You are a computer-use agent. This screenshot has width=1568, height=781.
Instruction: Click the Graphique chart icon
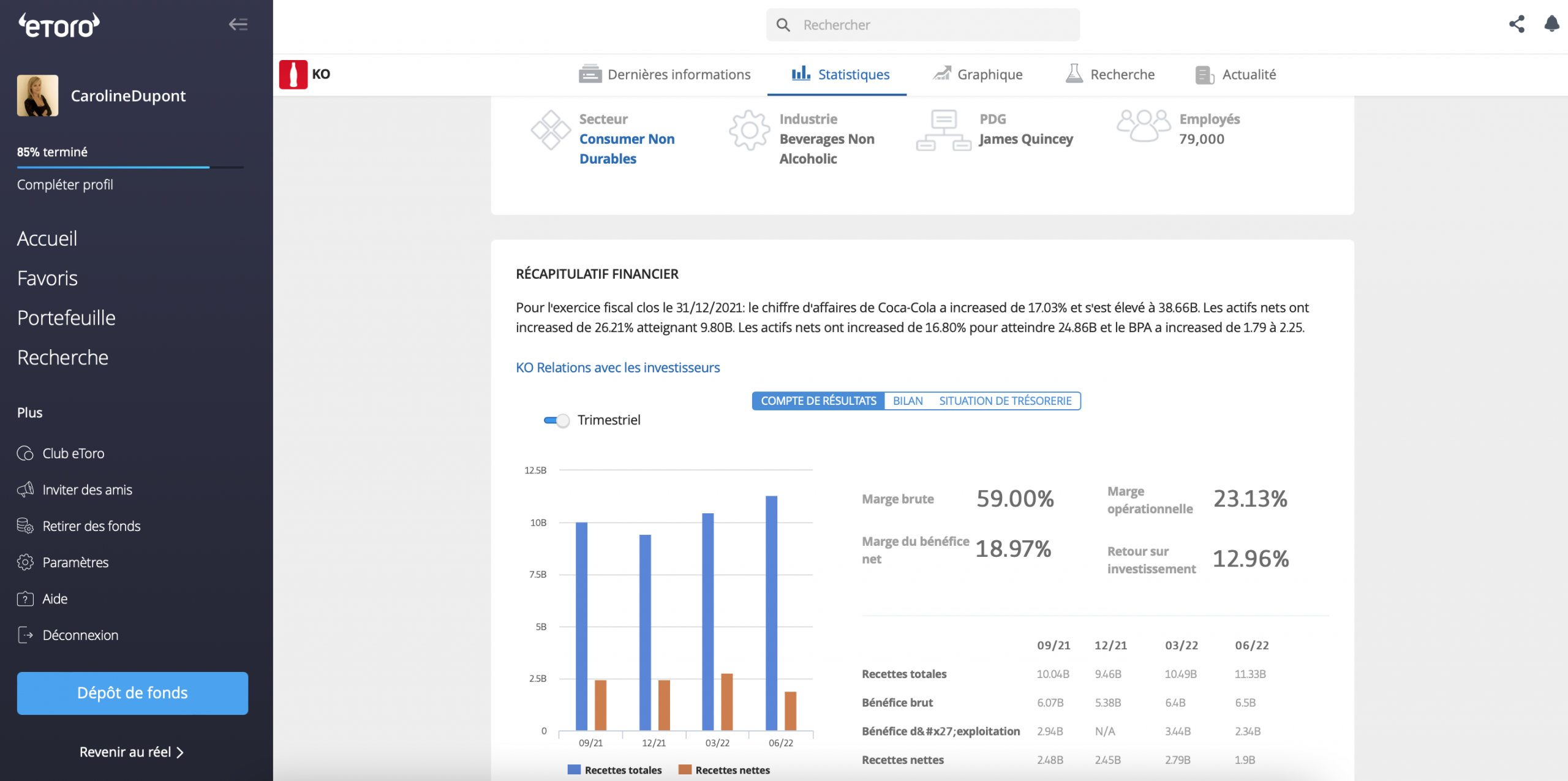coord(942,74)
